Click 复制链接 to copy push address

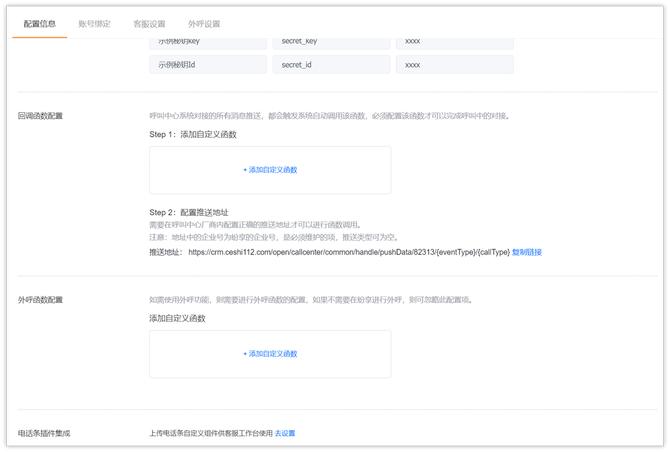click(x=527, y=253)
